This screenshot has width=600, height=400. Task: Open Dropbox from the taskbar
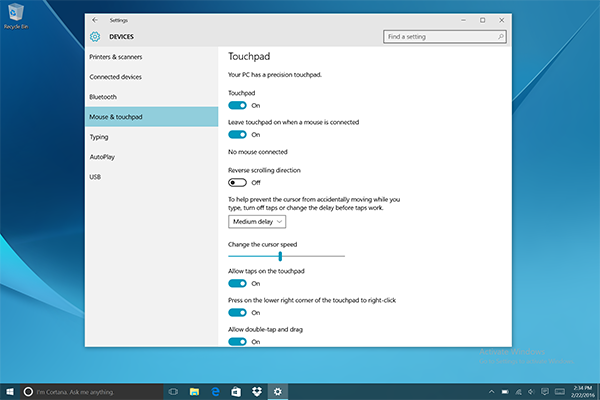257,392
